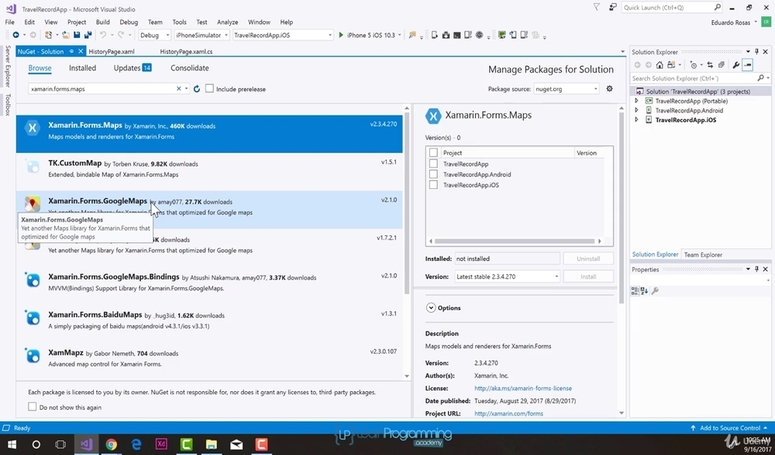Click the Navigate Backward toolbar arrow
This screenshot has height=455, width=775.
tap(16, 35)
